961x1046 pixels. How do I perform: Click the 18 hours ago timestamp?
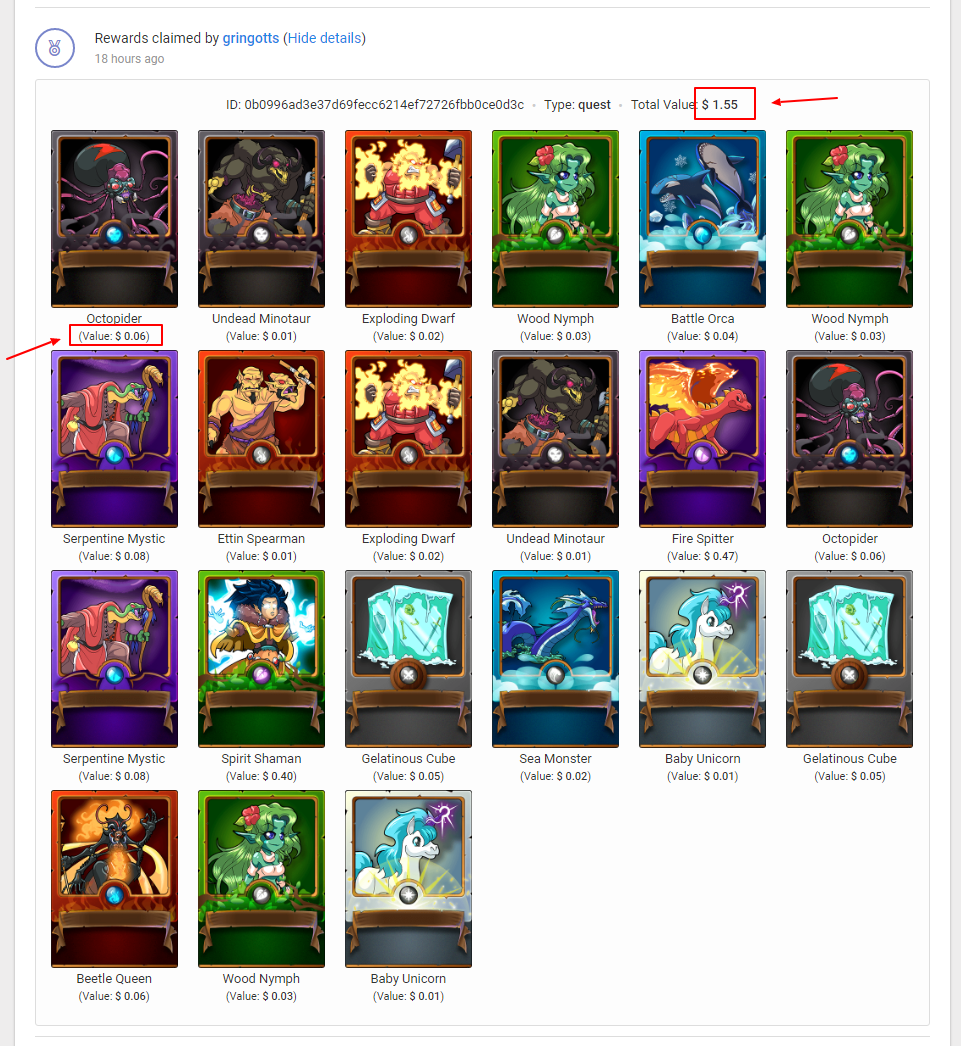click(x=129, y=59)
